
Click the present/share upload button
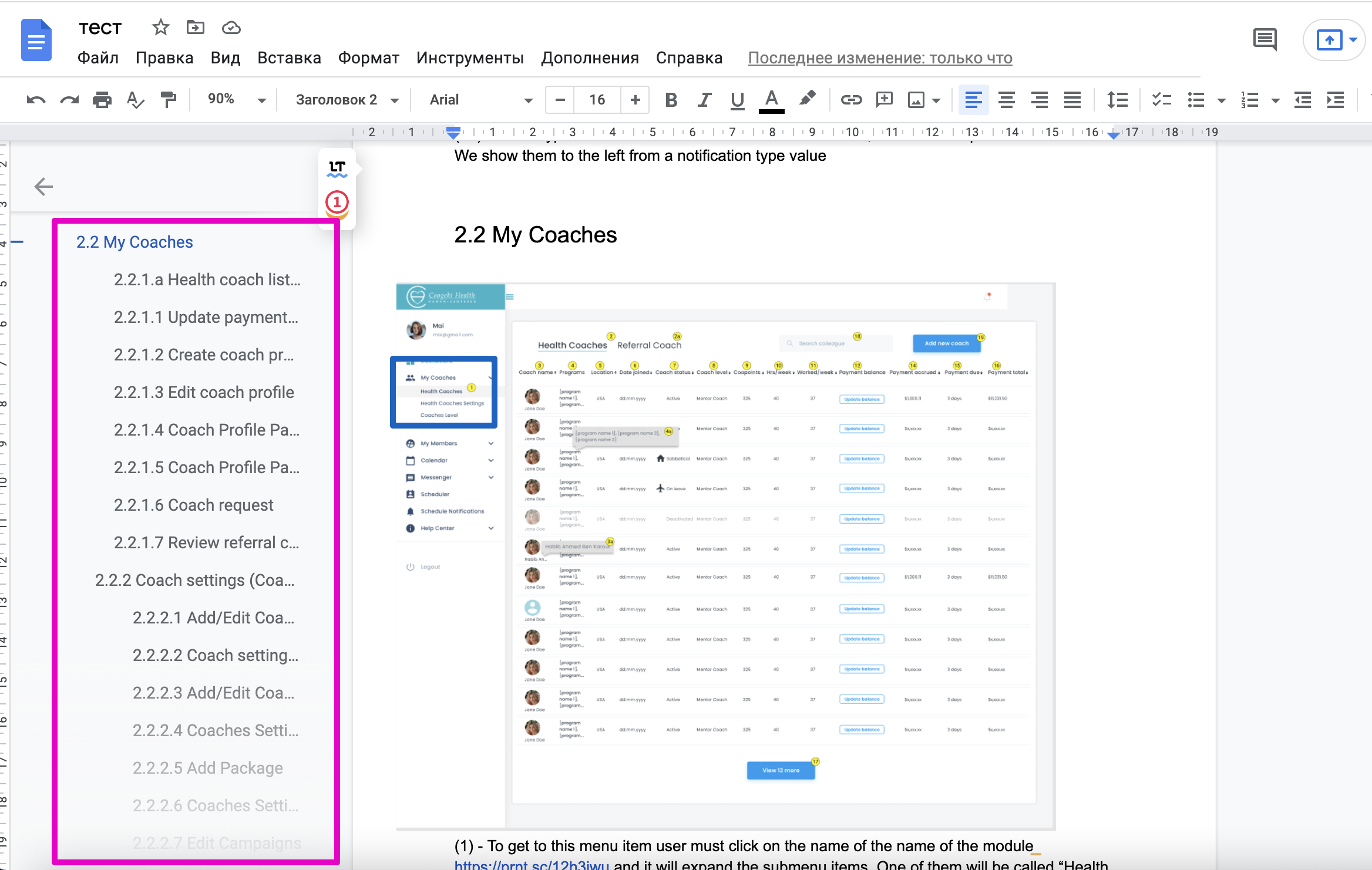pos(1329,40)
